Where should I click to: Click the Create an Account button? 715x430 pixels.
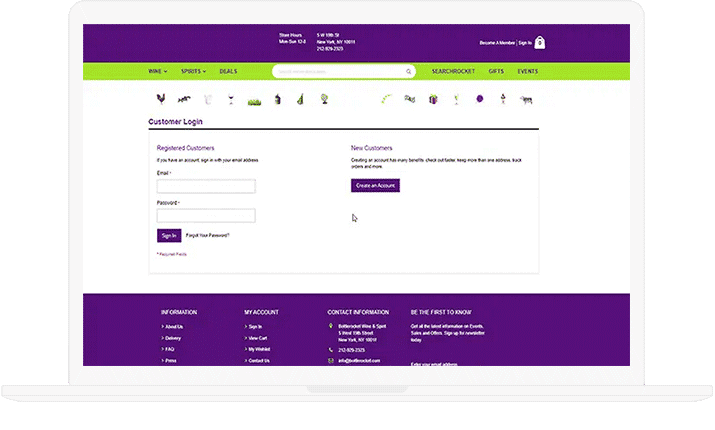[x=375, y=186]
